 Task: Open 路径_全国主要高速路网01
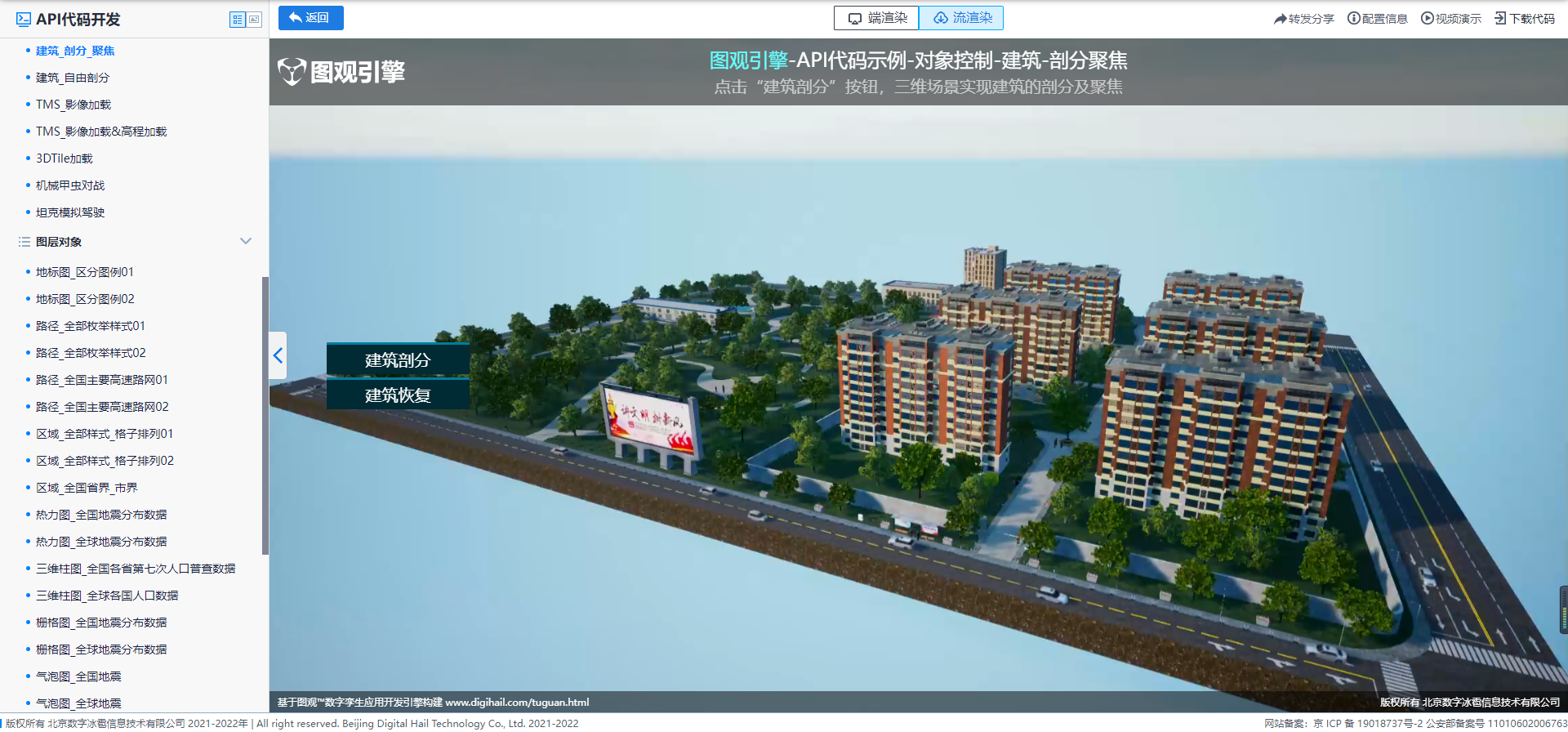tap(102, 380)
